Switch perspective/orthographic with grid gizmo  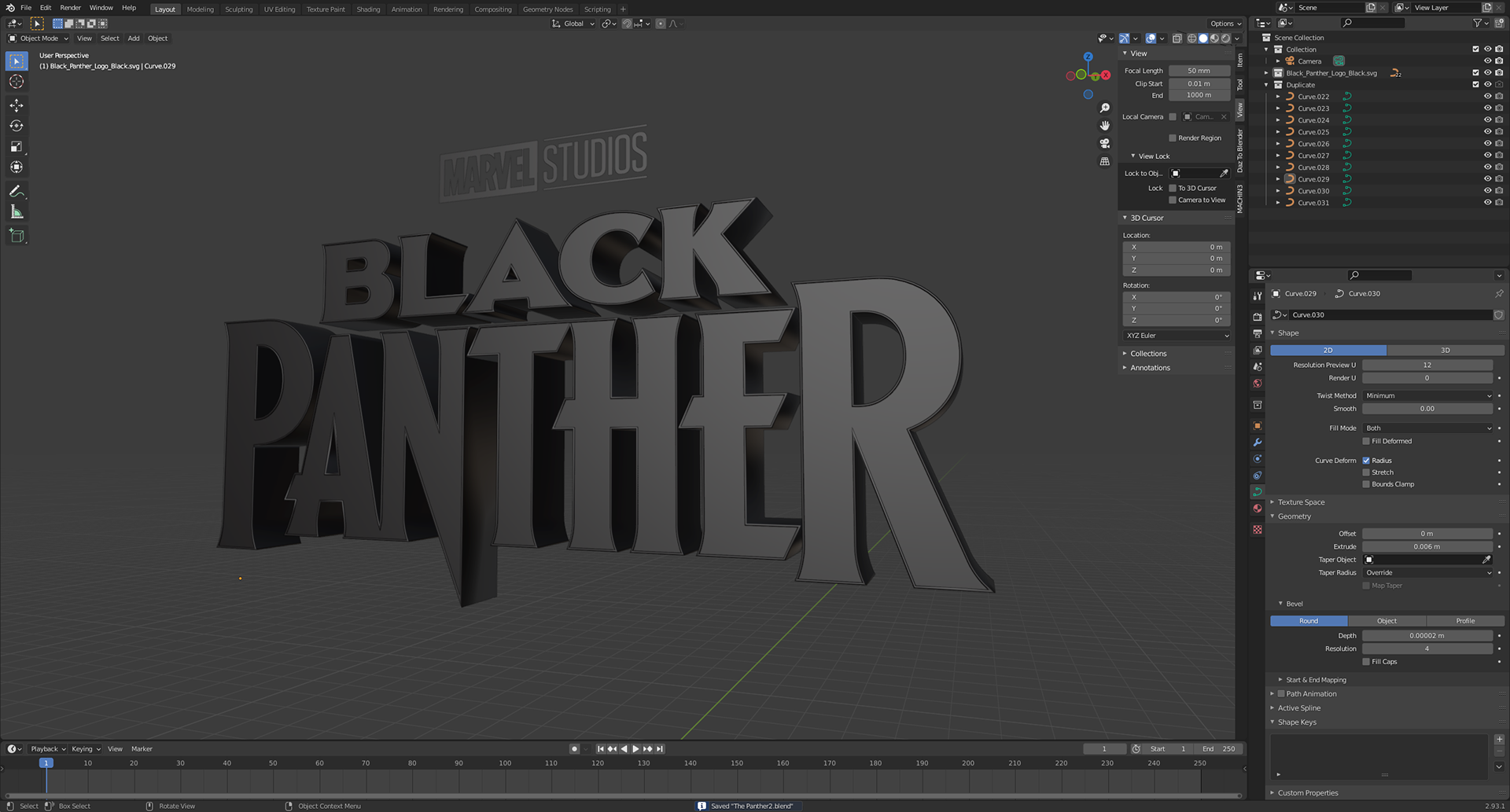coord(1105,161)
